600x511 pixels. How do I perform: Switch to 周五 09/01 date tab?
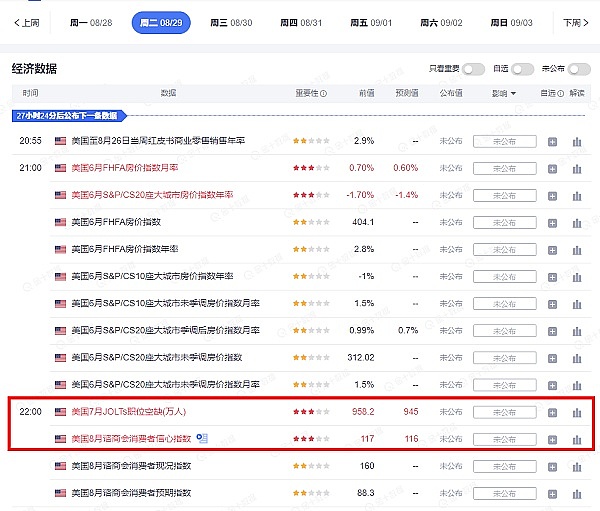coord(370,23)
